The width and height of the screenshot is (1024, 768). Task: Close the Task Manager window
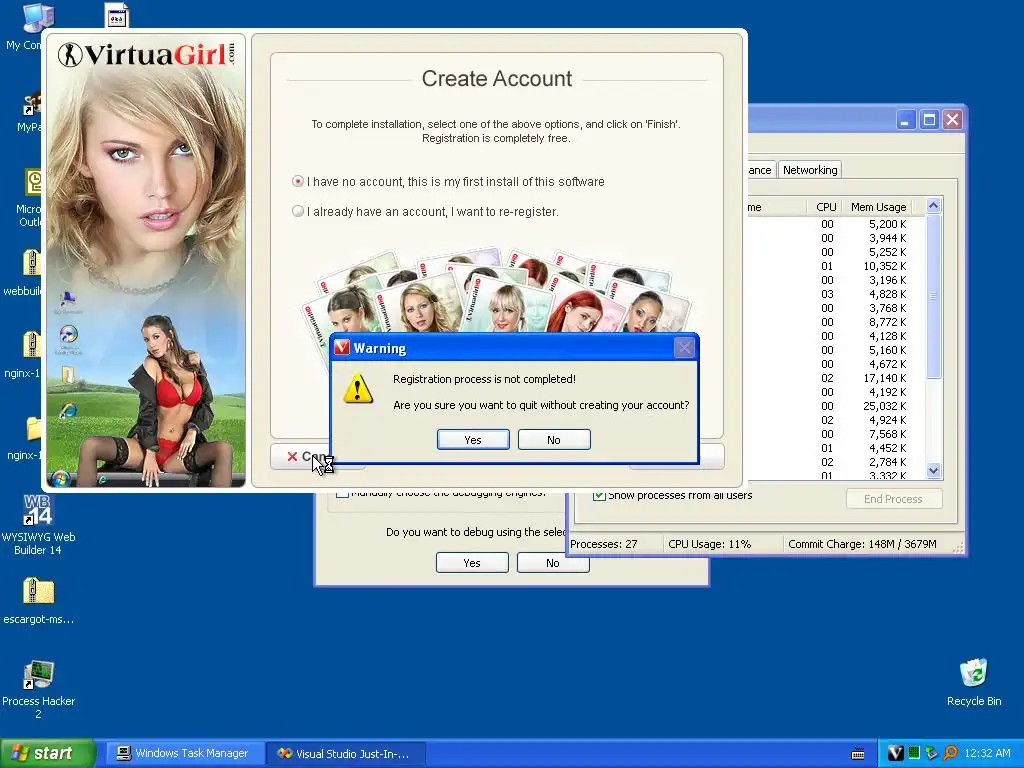(952, 120)
